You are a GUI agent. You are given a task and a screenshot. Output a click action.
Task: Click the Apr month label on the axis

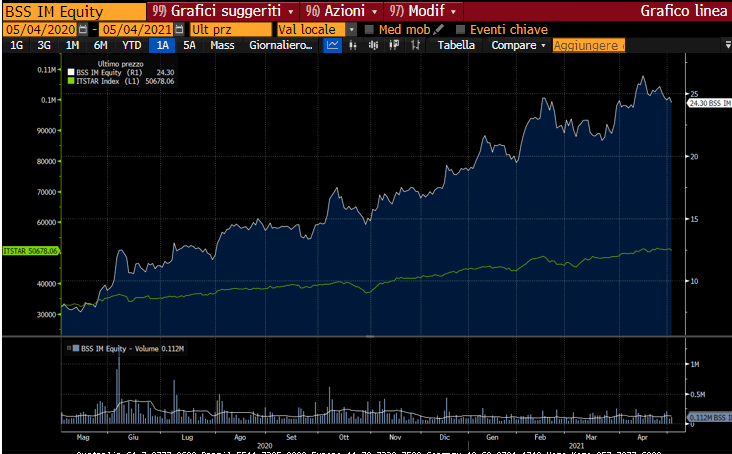pos(642,437)
